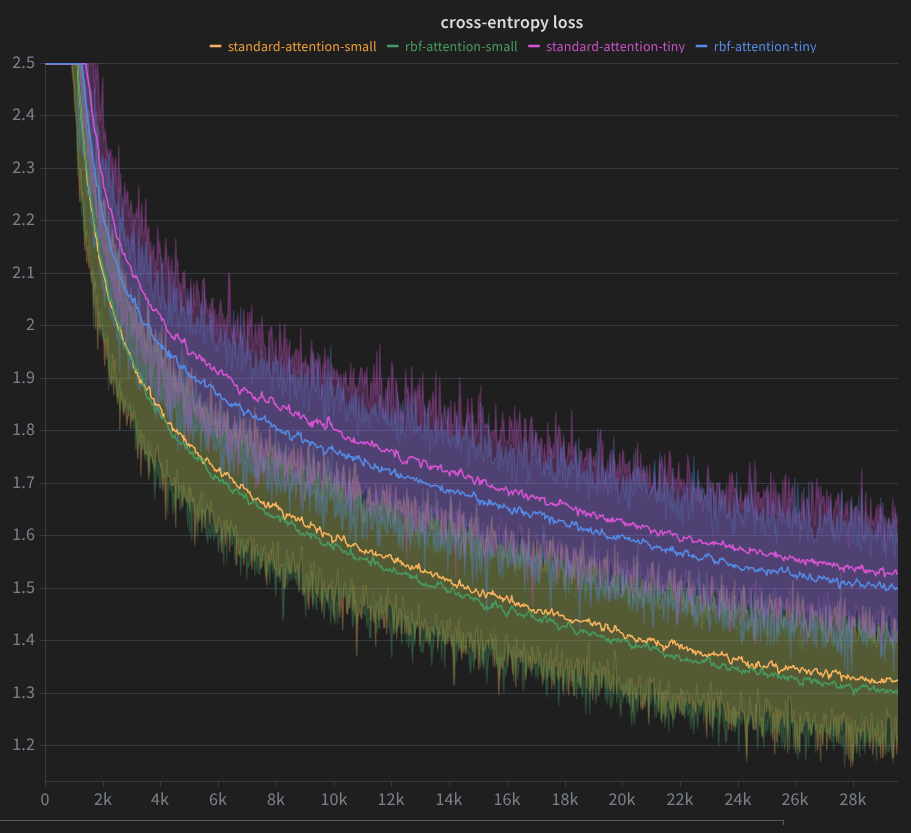Toggle visibility of standard-attention-small series

tap(301, 46)
